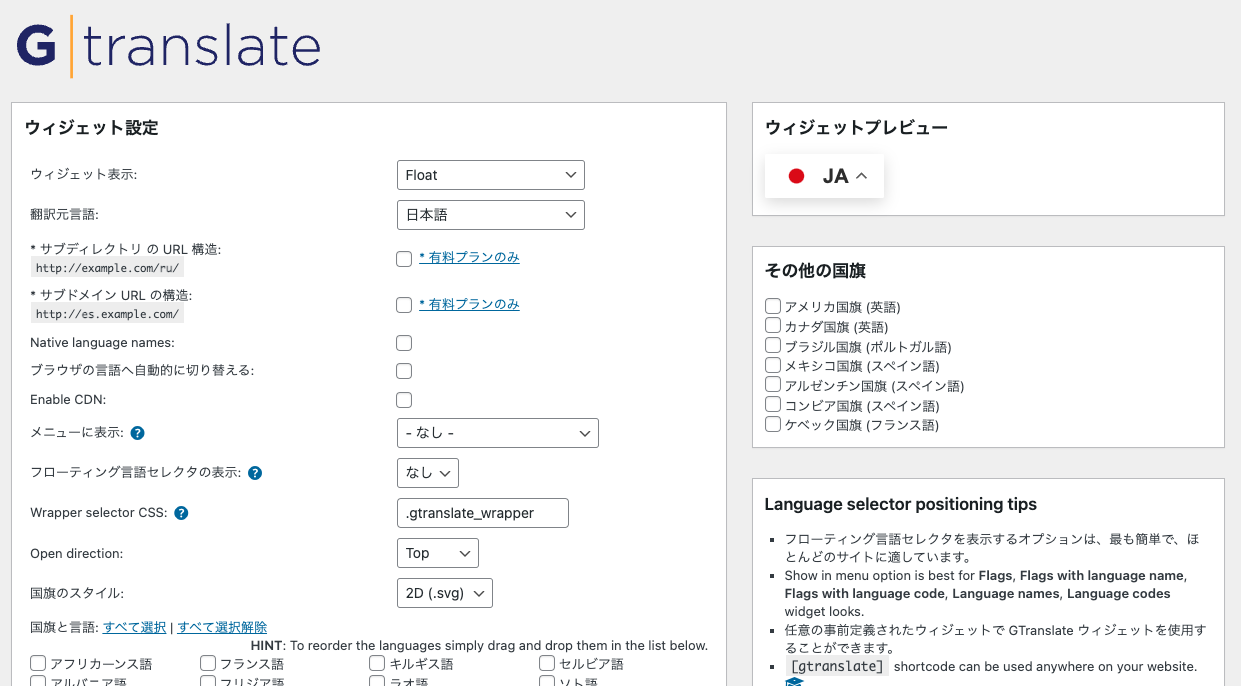
Task: Click help icon next to Wrapper selector CSS
Action: (181, 513)
